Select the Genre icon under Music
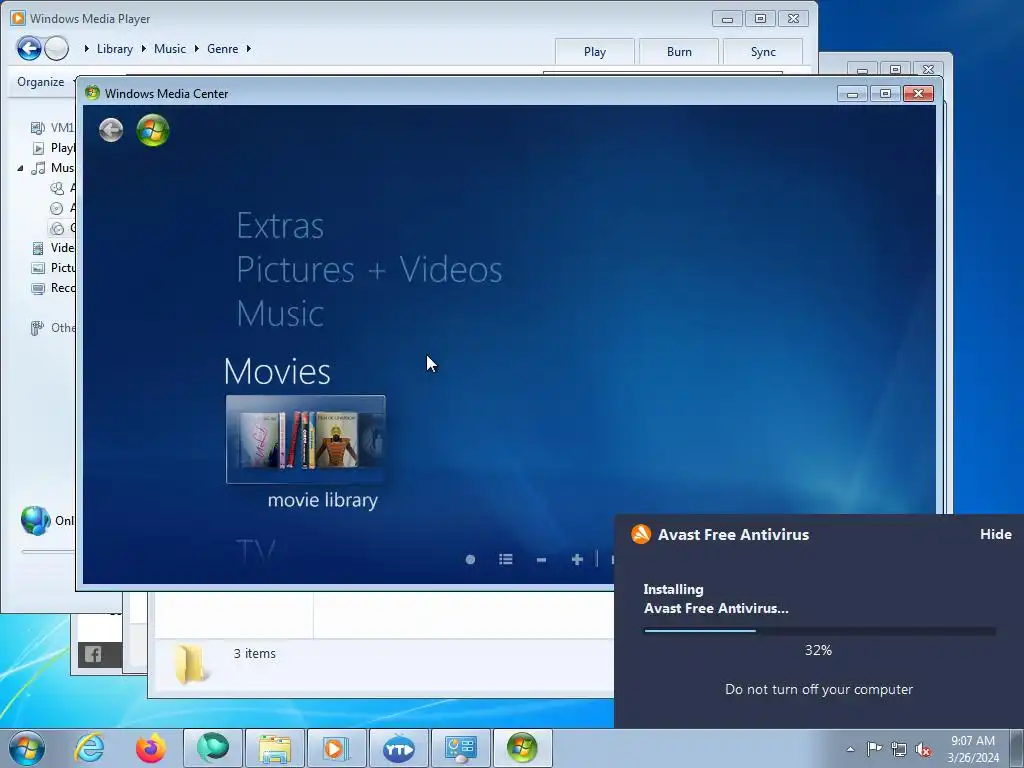1024x768 pixels. 57,229
